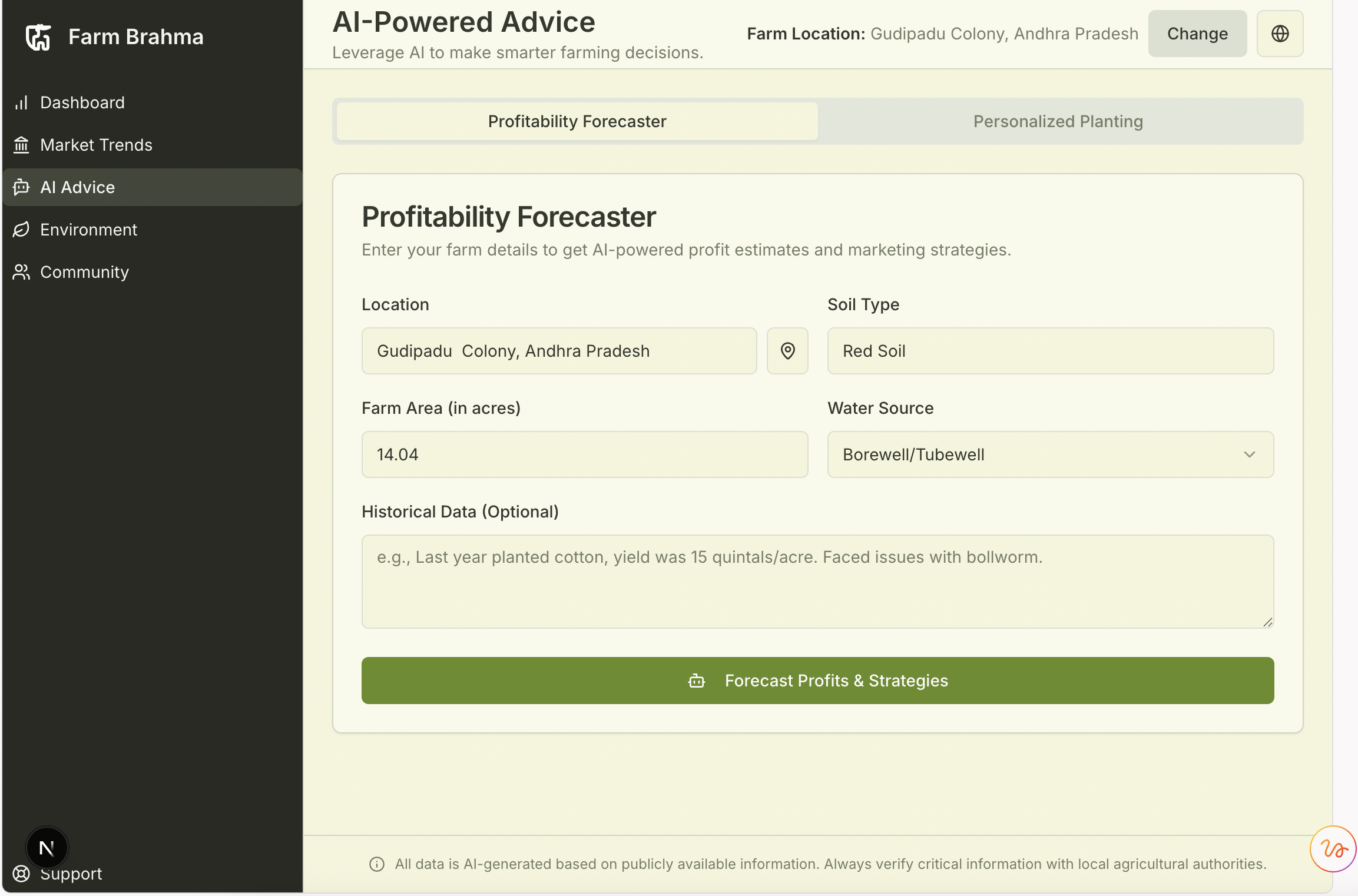Click Forecast Profits & Strategies button
The image size is (1358, 896).
click(x=817, y=681)
